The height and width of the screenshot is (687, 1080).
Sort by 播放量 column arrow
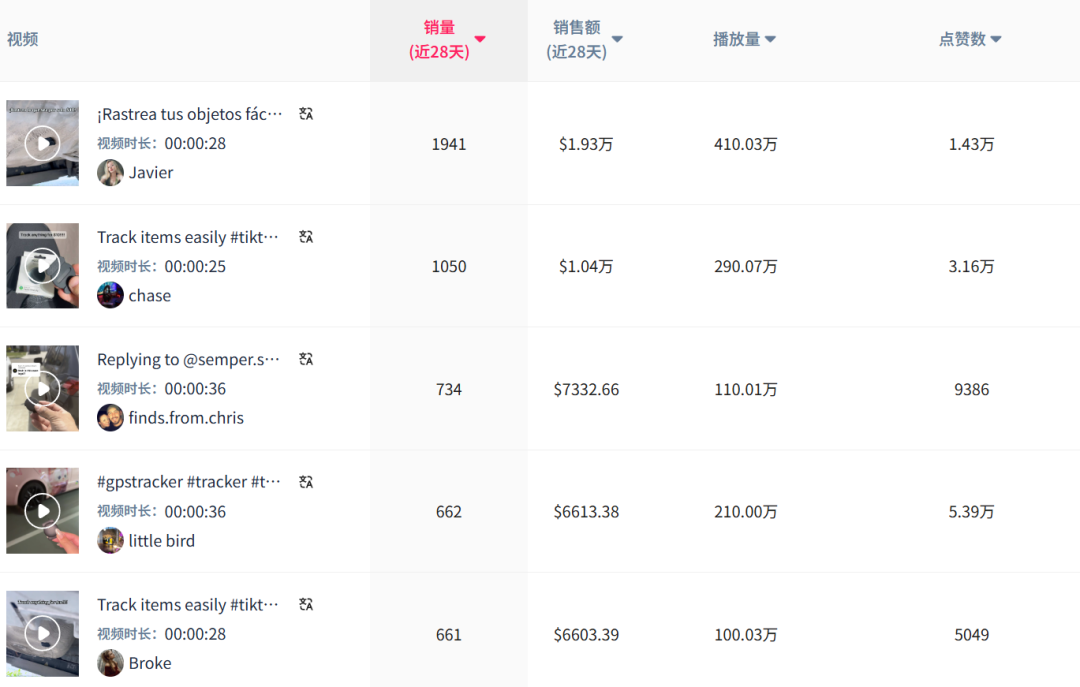click(x=770, y=40)
